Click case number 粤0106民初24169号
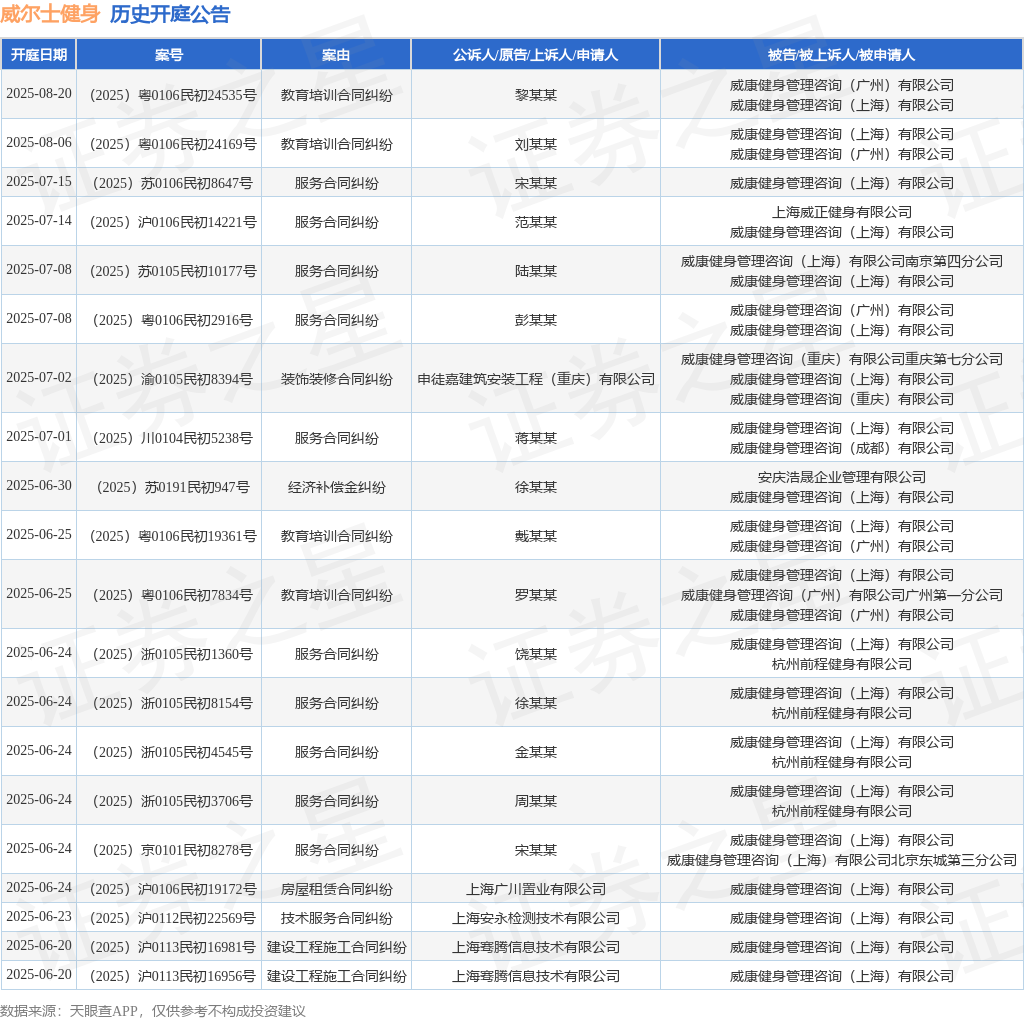Image resolution: width=1024 pixels, height=1020 pixels. pyautogui.click(x=173, y=144)
